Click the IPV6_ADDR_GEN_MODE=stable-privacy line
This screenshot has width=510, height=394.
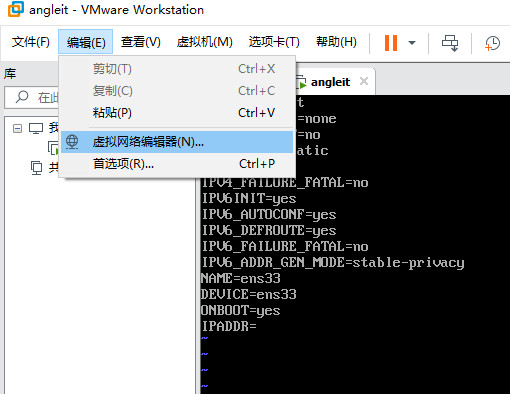333,263
